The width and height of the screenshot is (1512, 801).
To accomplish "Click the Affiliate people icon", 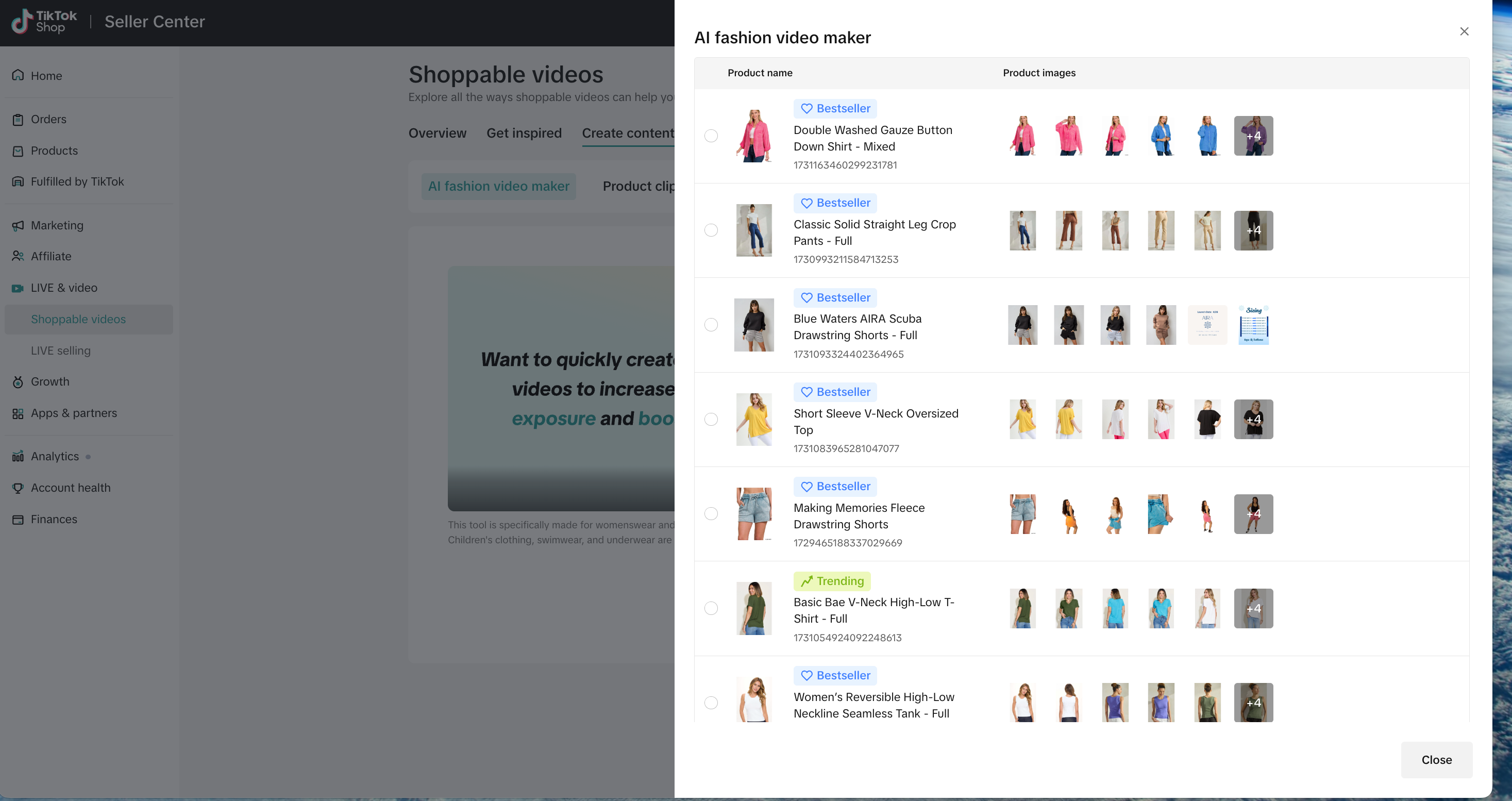I will coord(18,257).
